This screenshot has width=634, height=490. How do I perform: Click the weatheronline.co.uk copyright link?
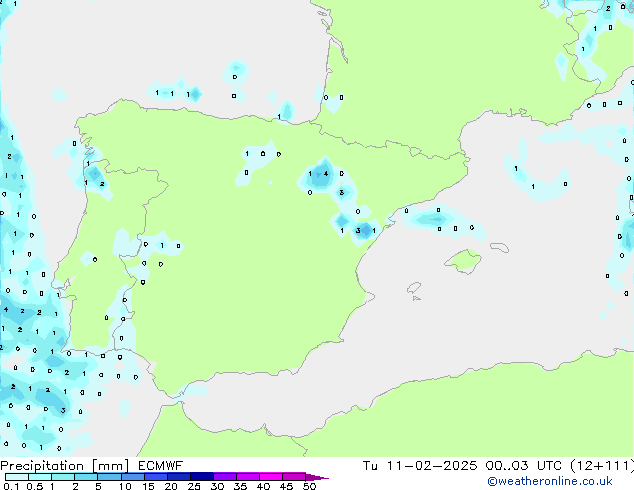coord(550,481)
